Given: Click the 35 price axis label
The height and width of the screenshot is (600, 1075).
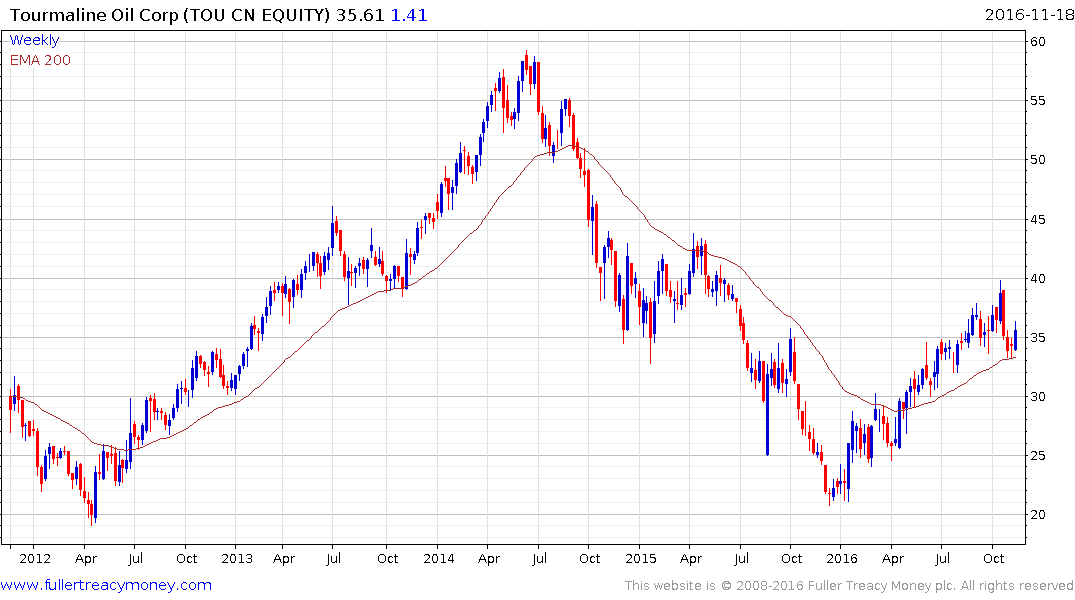Looking at the screenshot, I should pyautogui.click(x=1038, y=337).
